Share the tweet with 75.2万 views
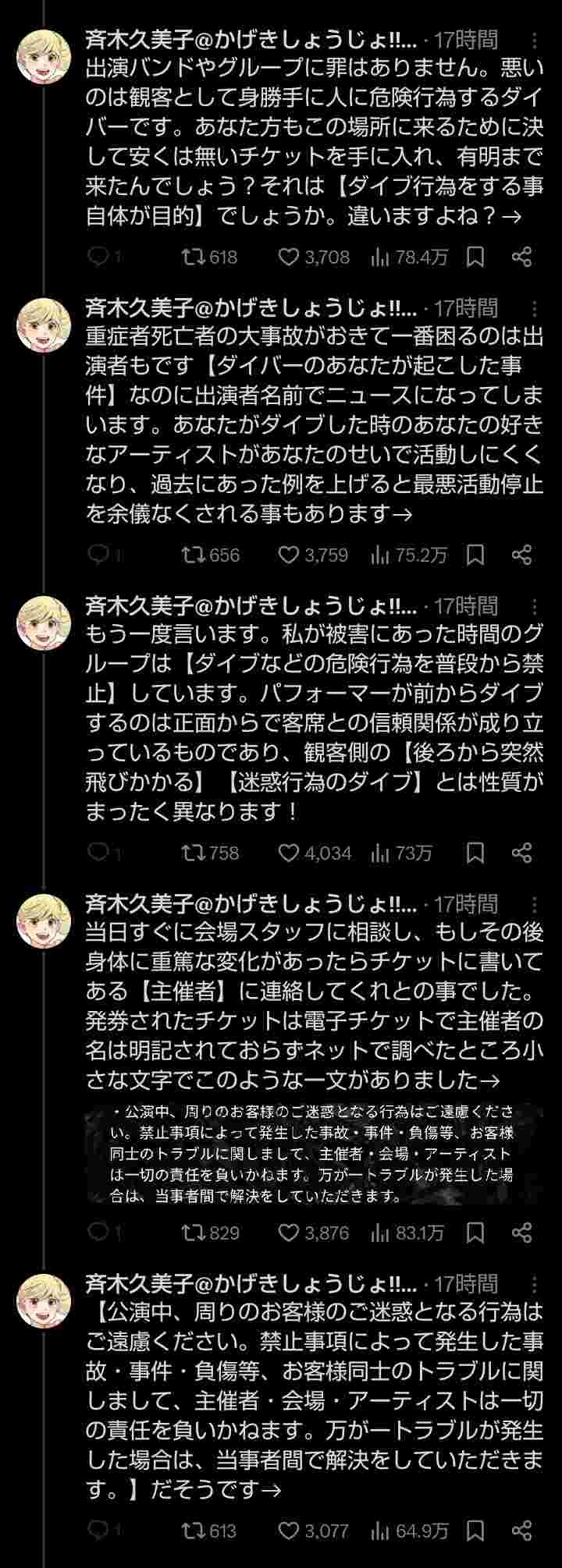Viewport: 562px width, 1568px height. click(521, 555)
